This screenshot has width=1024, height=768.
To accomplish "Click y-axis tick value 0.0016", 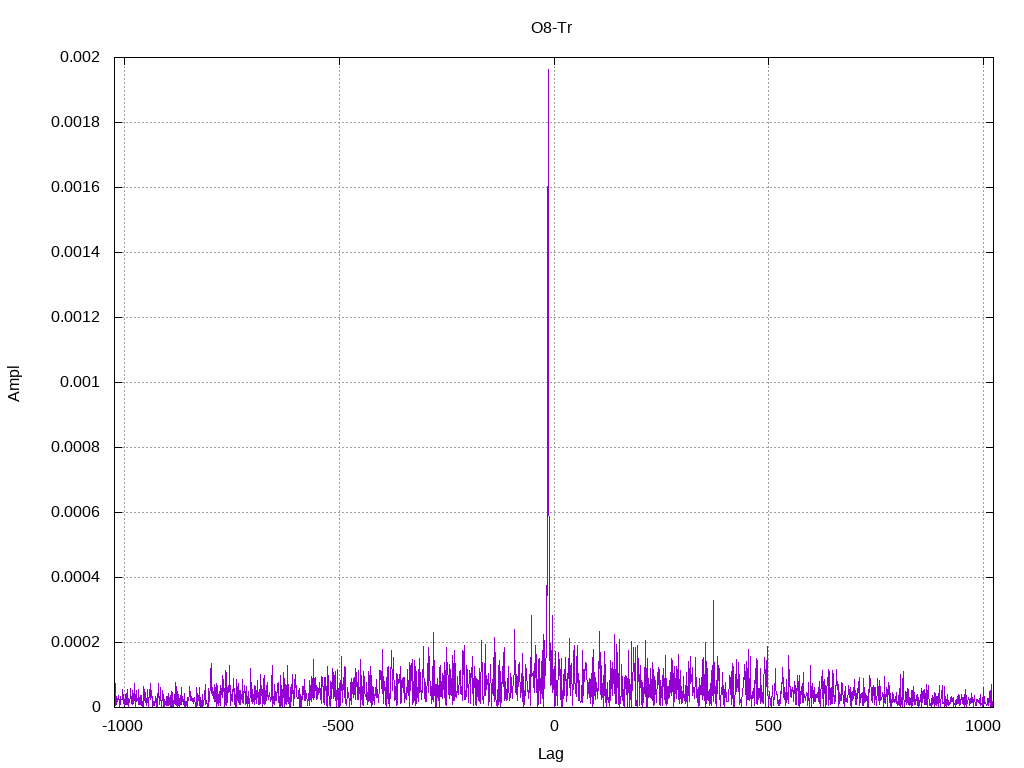I will (x=76, y=187).
